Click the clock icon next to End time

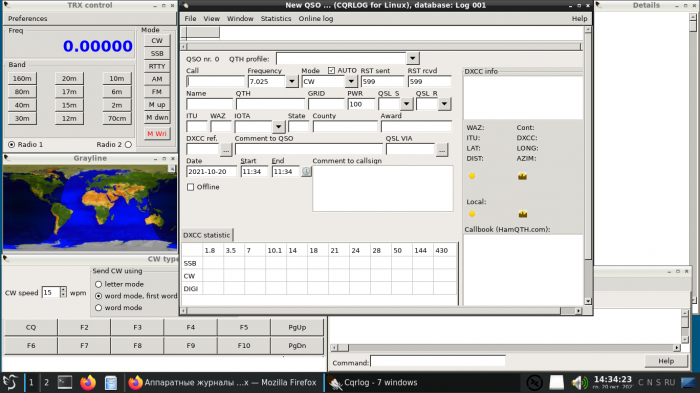pos(306,171)
